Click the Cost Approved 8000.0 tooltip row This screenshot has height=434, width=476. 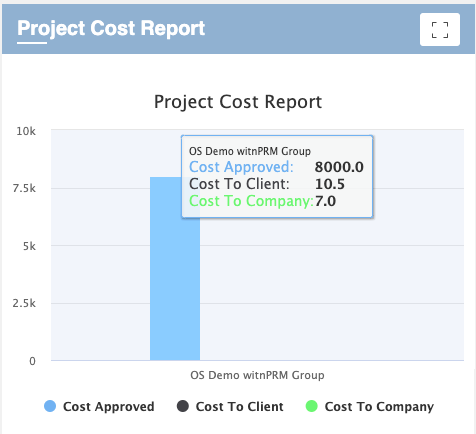pos(276,167)
